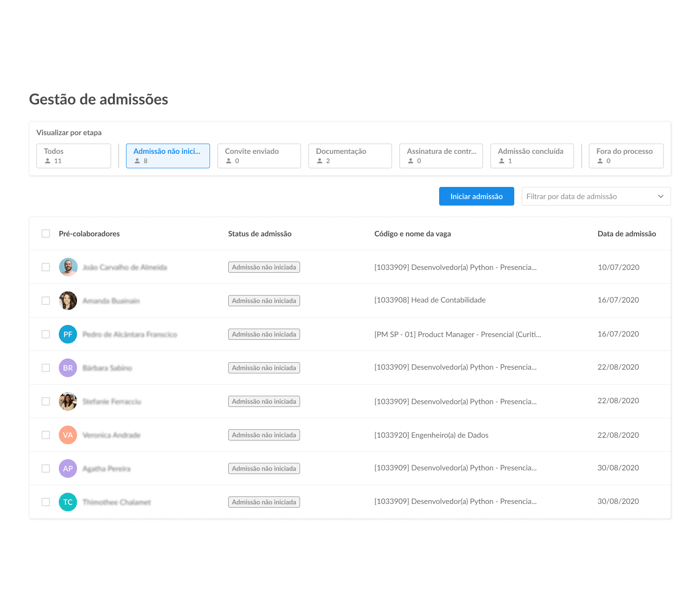Click '[1033920] Engenheiro(a) de Dados' job text
Screen dimensions: 700x606
coord(431,435)
